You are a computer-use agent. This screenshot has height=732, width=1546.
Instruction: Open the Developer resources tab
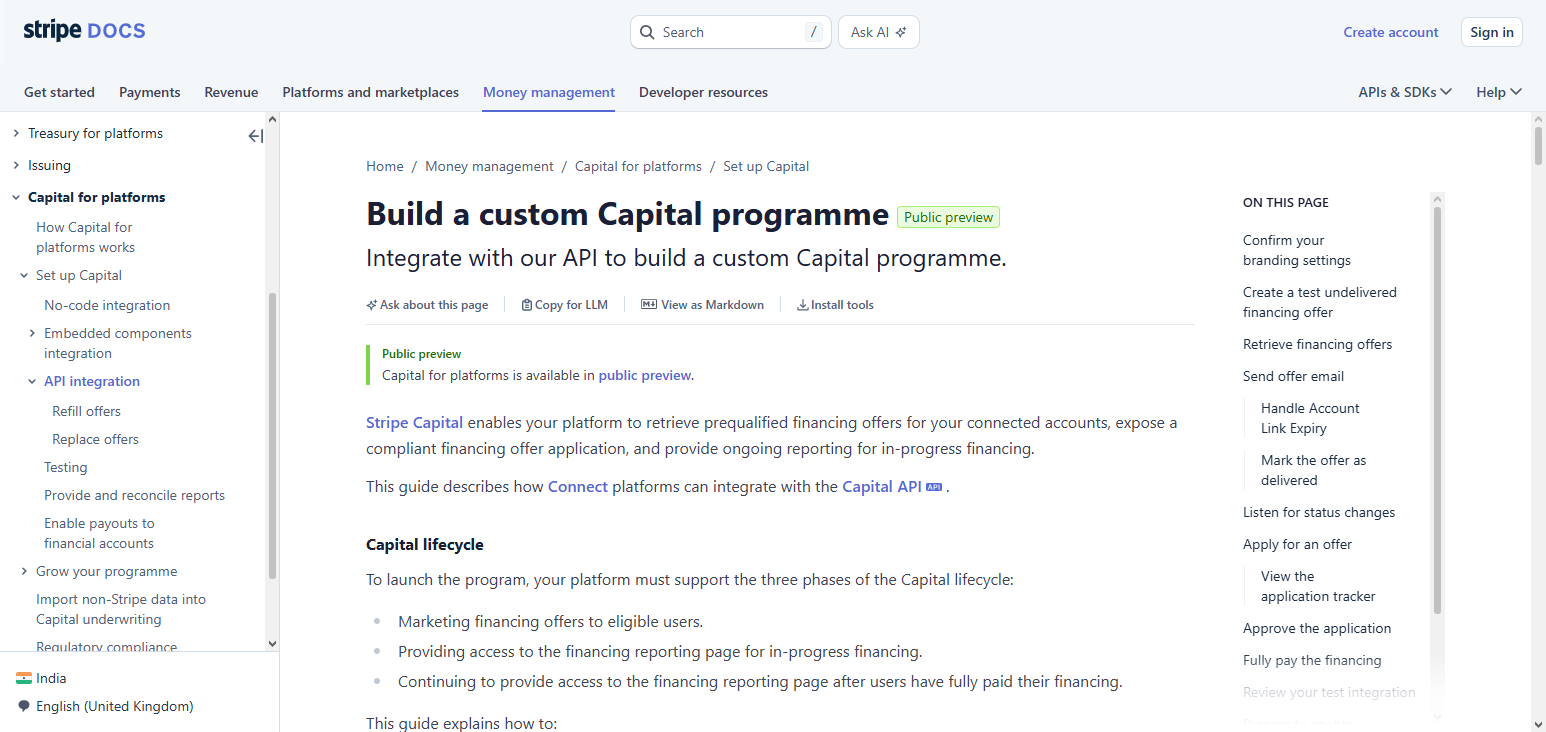[703, 92]
